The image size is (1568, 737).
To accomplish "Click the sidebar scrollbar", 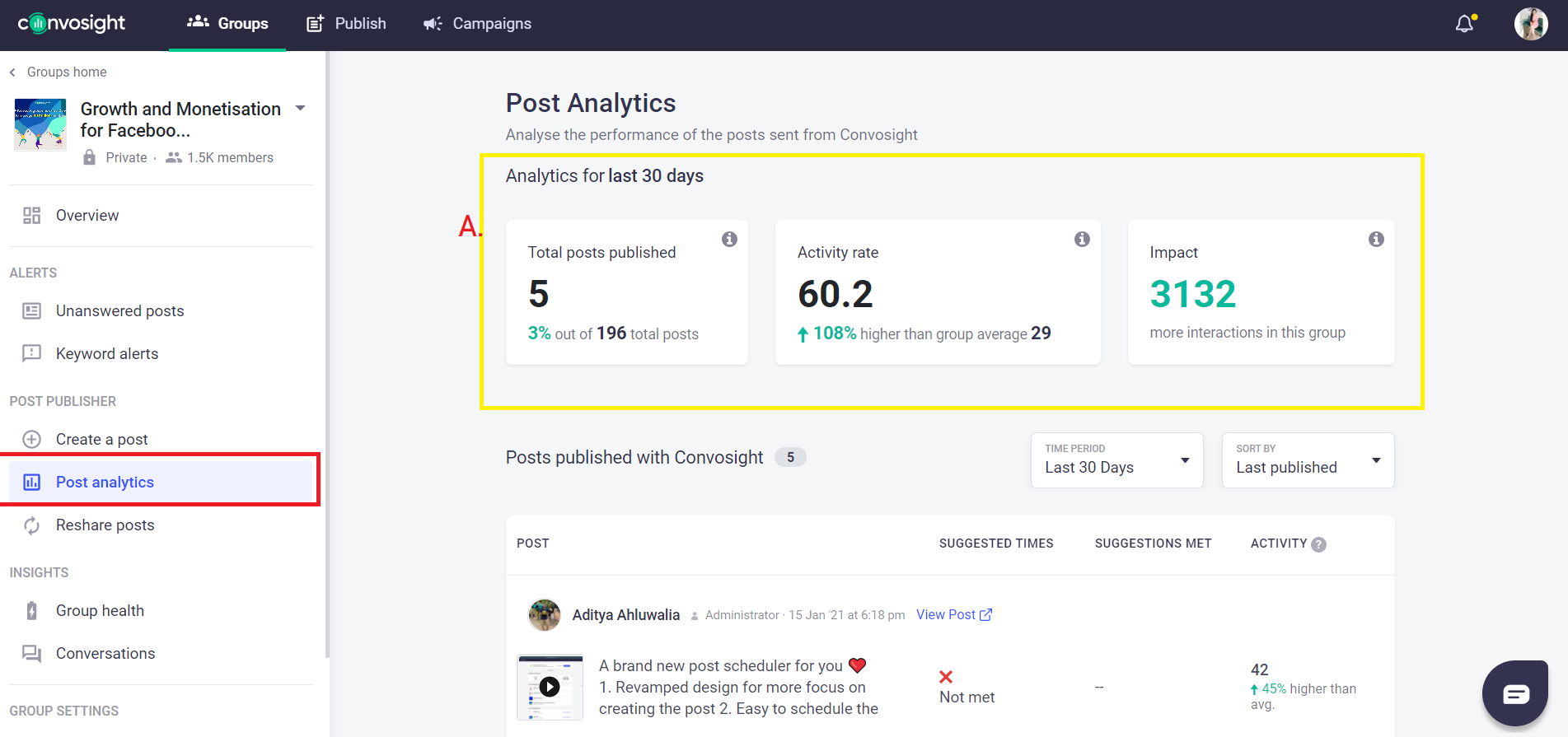I will (x=327, y=354).
